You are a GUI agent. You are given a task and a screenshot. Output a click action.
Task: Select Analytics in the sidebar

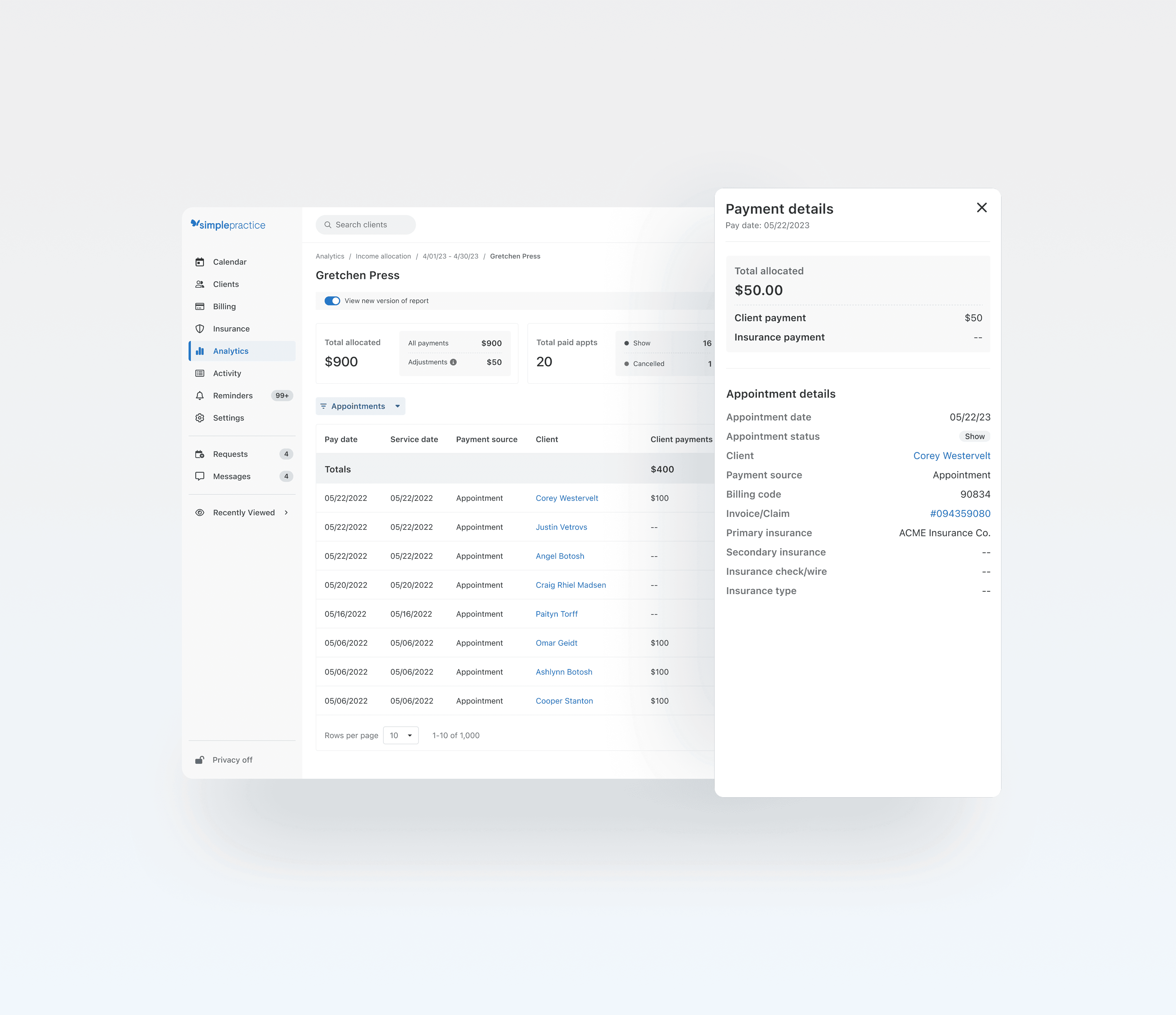click(230, 351)
